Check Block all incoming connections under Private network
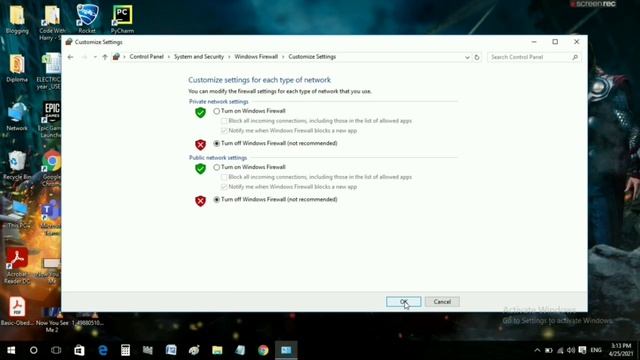The height and width of the screenshot is (360, 640). click(224, 121)
